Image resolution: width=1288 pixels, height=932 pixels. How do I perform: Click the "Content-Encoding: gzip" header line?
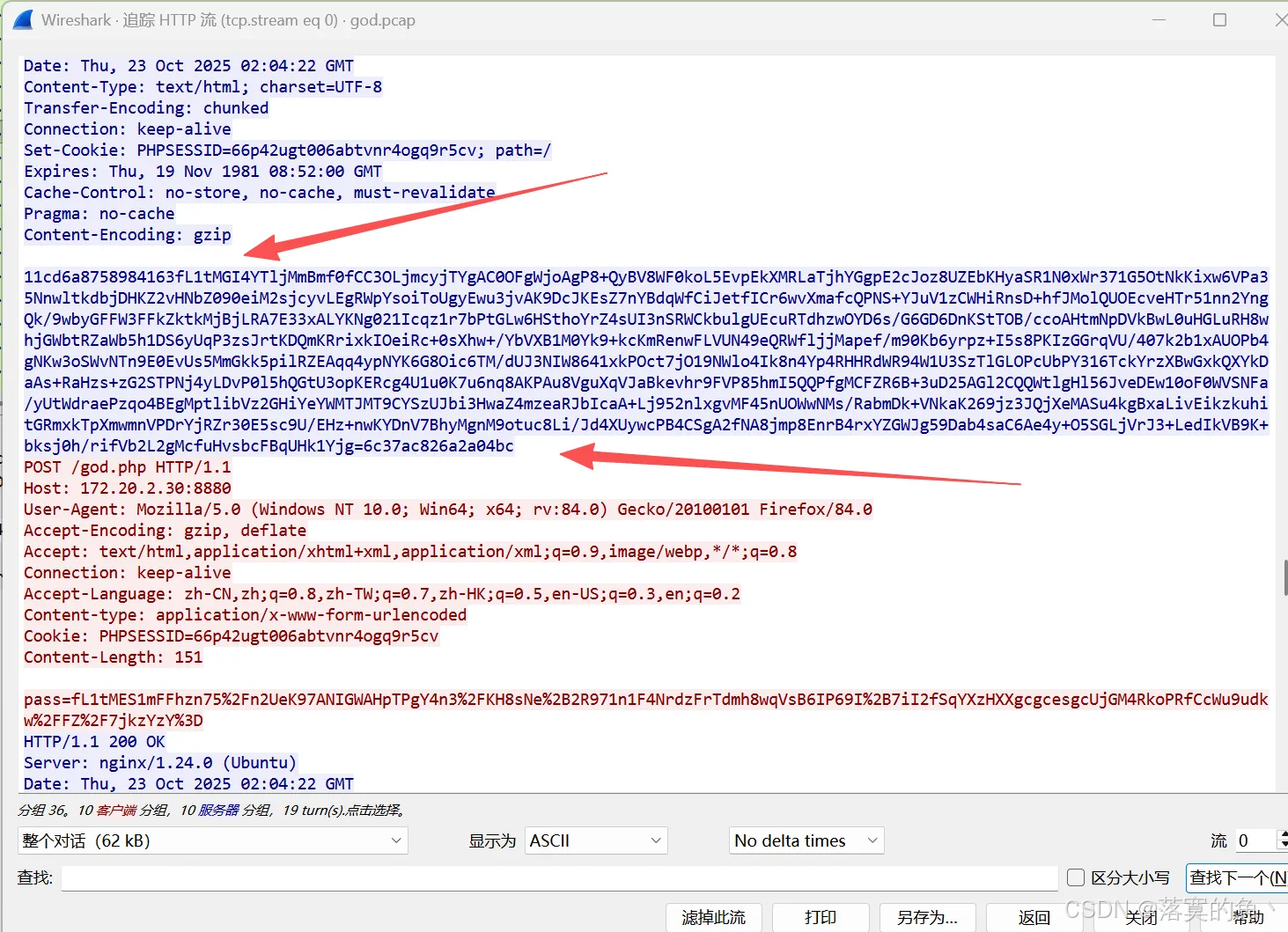coord(127,235)
